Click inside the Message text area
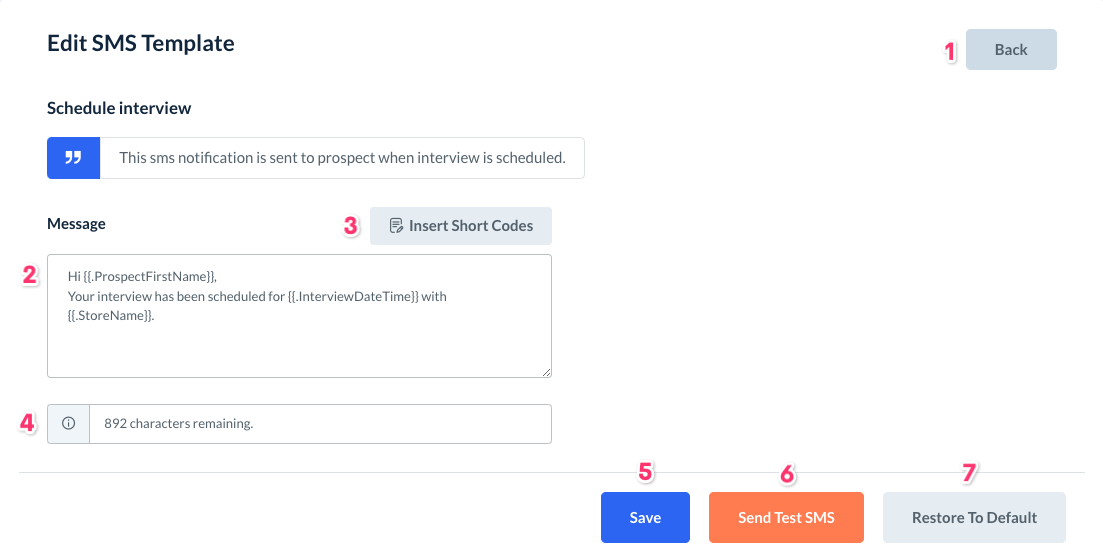 pos(299,345)
